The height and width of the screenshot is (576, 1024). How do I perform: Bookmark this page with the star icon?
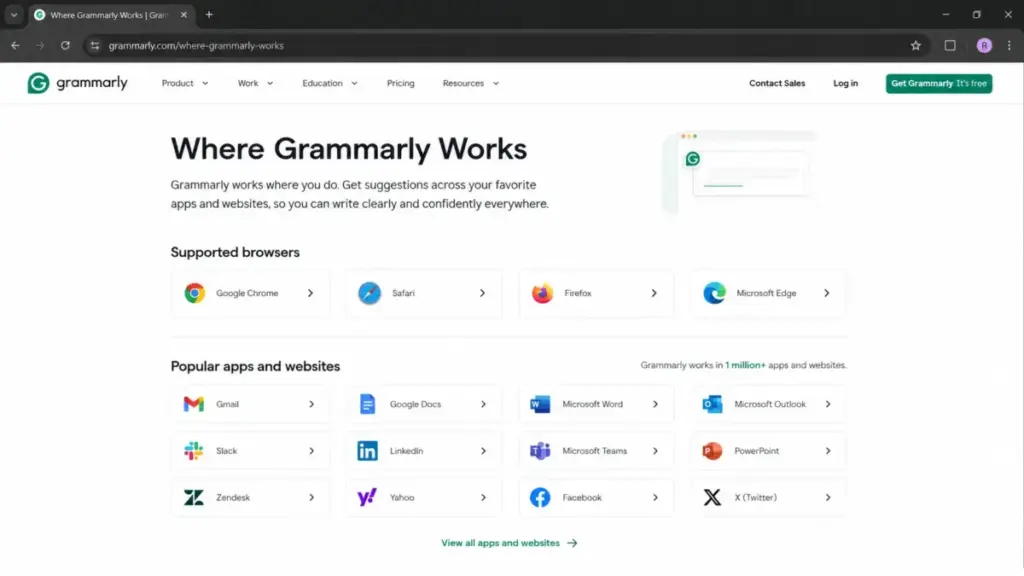[916, 46]
